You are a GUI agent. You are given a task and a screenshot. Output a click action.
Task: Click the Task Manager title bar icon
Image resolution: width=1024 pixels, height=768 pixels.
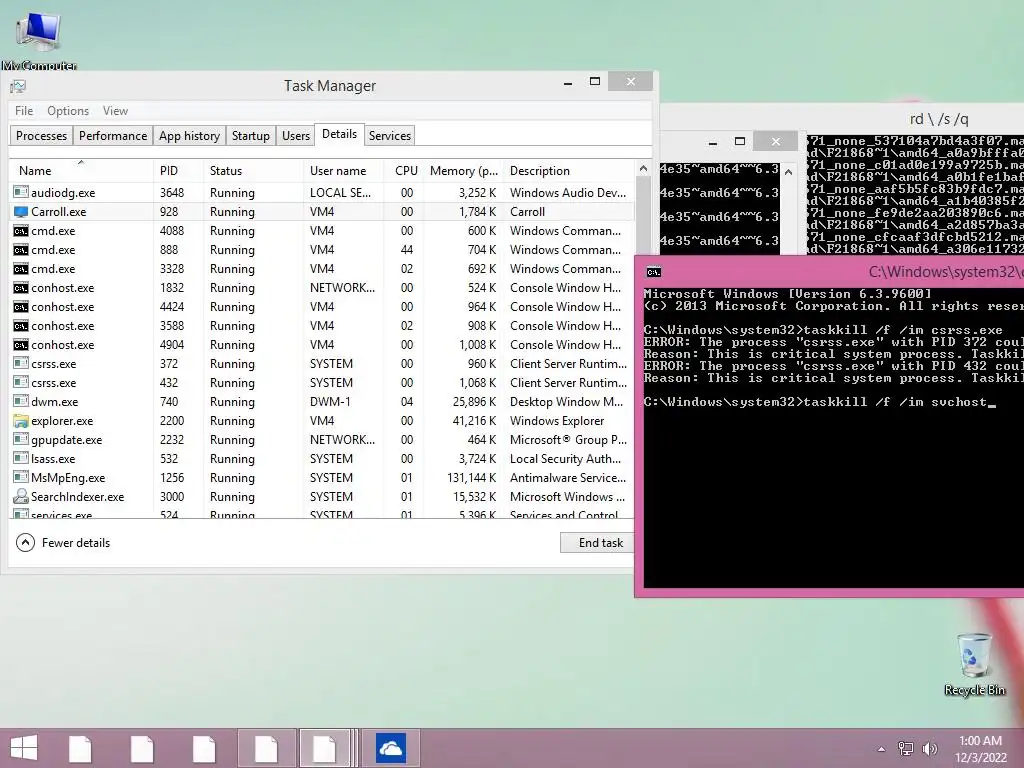(18, 86)
